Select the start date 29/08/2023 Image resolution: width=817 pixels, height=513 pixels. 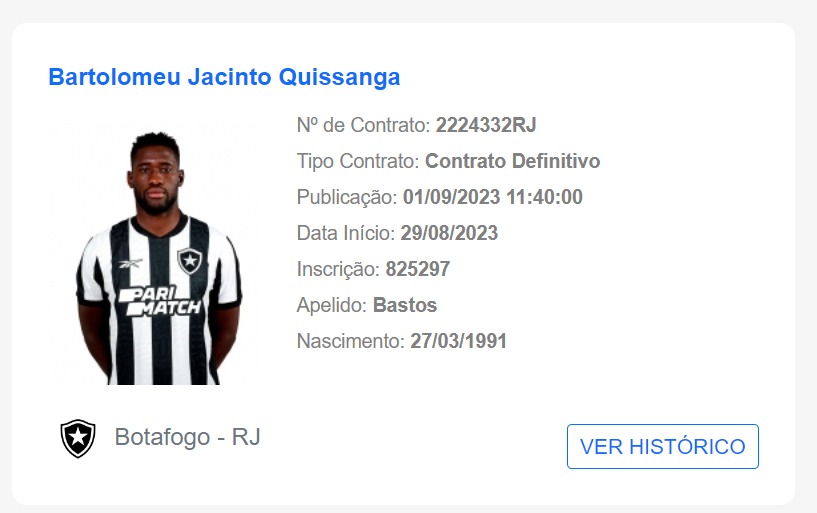click(449, 233)
